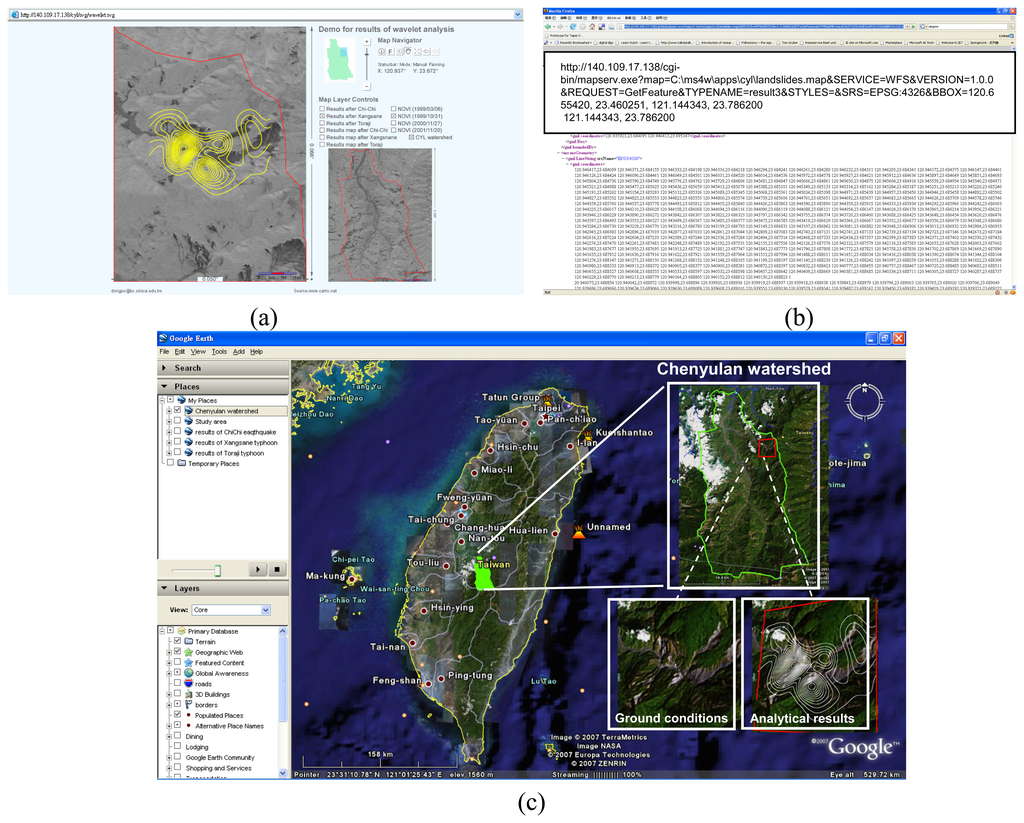Open the File menu in Google Earth

coord(165,352)
